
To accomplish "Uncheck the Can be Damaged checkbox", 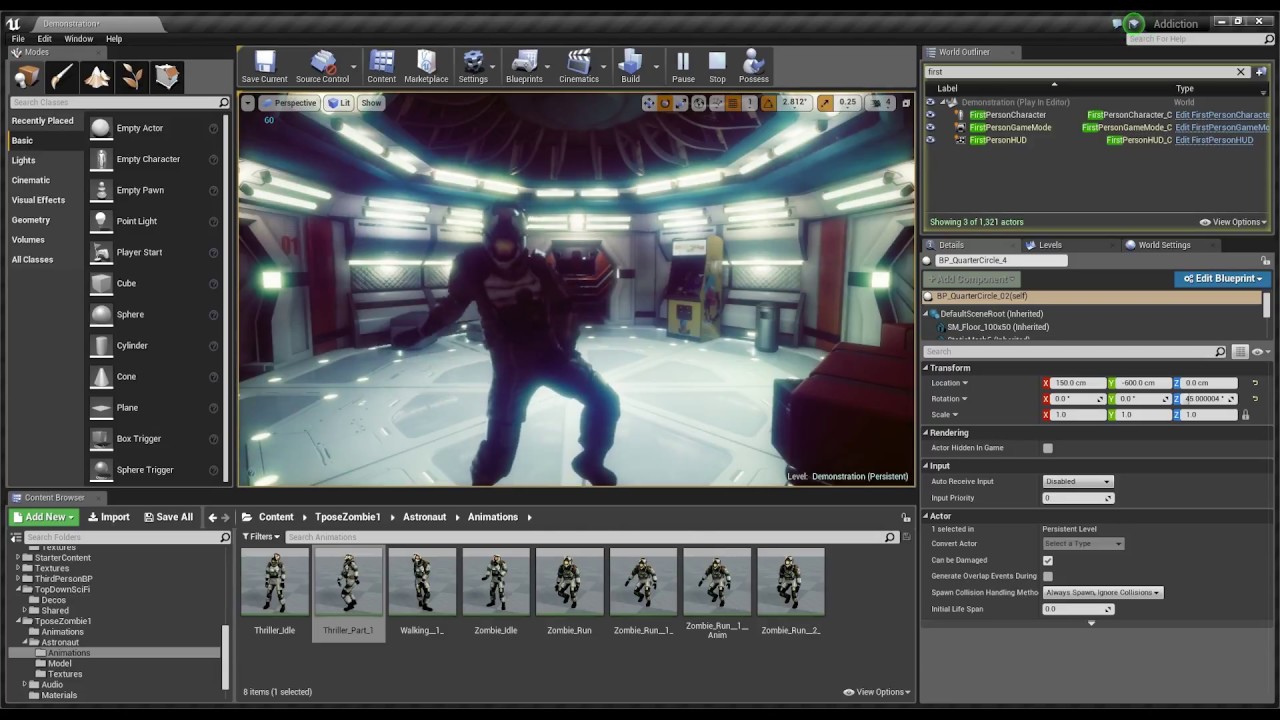I will (x=1047, y=560).
